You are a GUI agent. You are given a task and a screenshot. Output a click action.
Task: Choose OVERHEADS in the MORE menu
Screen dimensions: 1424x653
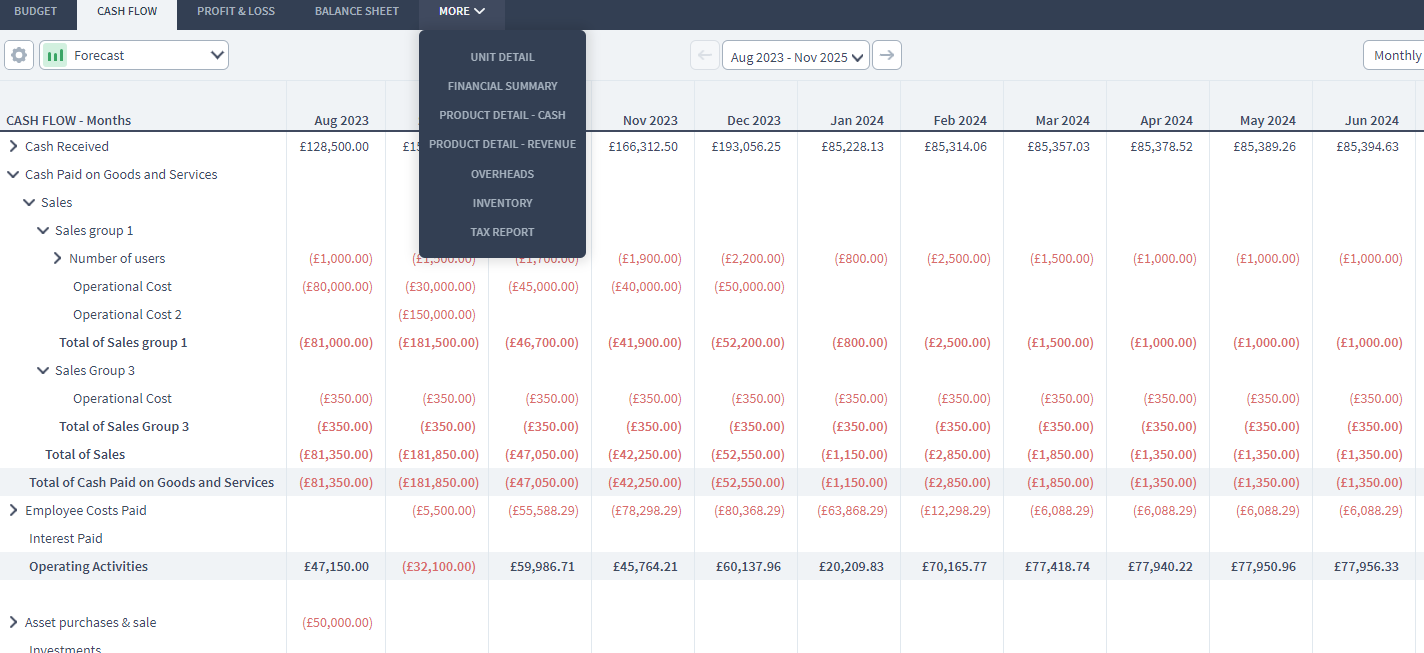(x=502, y=173)
